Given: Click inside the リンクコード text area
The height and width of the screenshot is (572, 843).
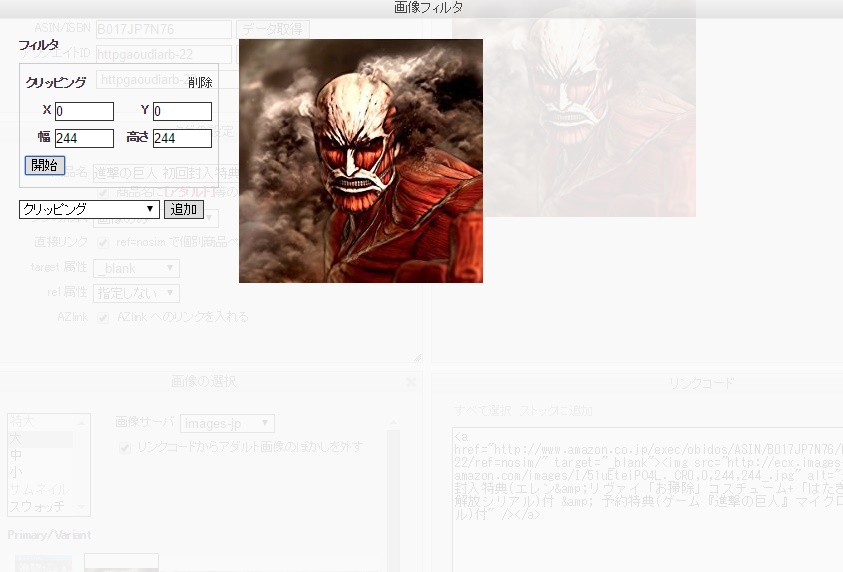Looking at the screenshot, I should (647, 500).
